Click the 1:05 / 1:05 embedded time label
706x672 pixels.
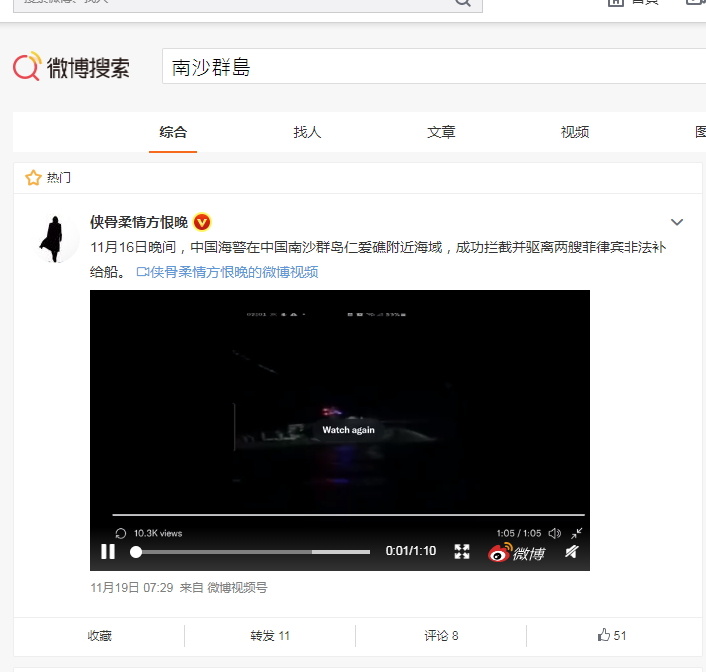[x=519, y=533]
